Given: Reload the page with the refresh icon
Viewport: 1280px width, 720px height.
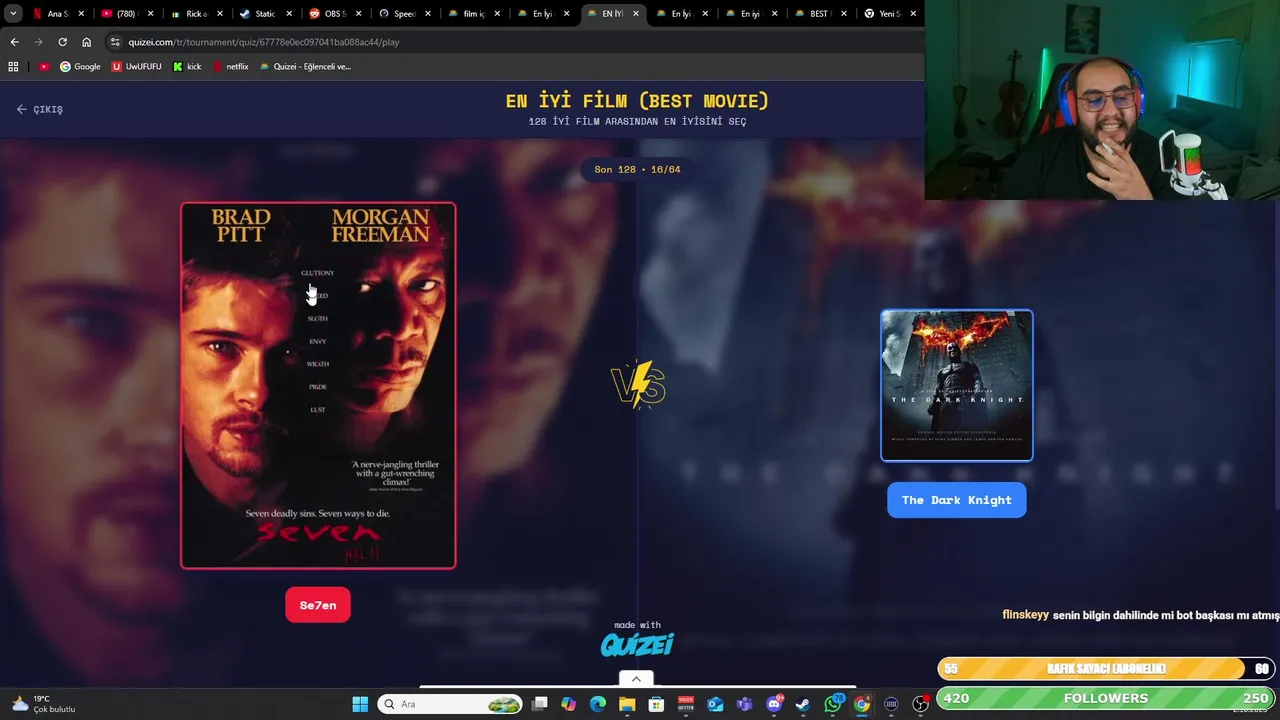Looking at the screenshot, I should point(62,42).
